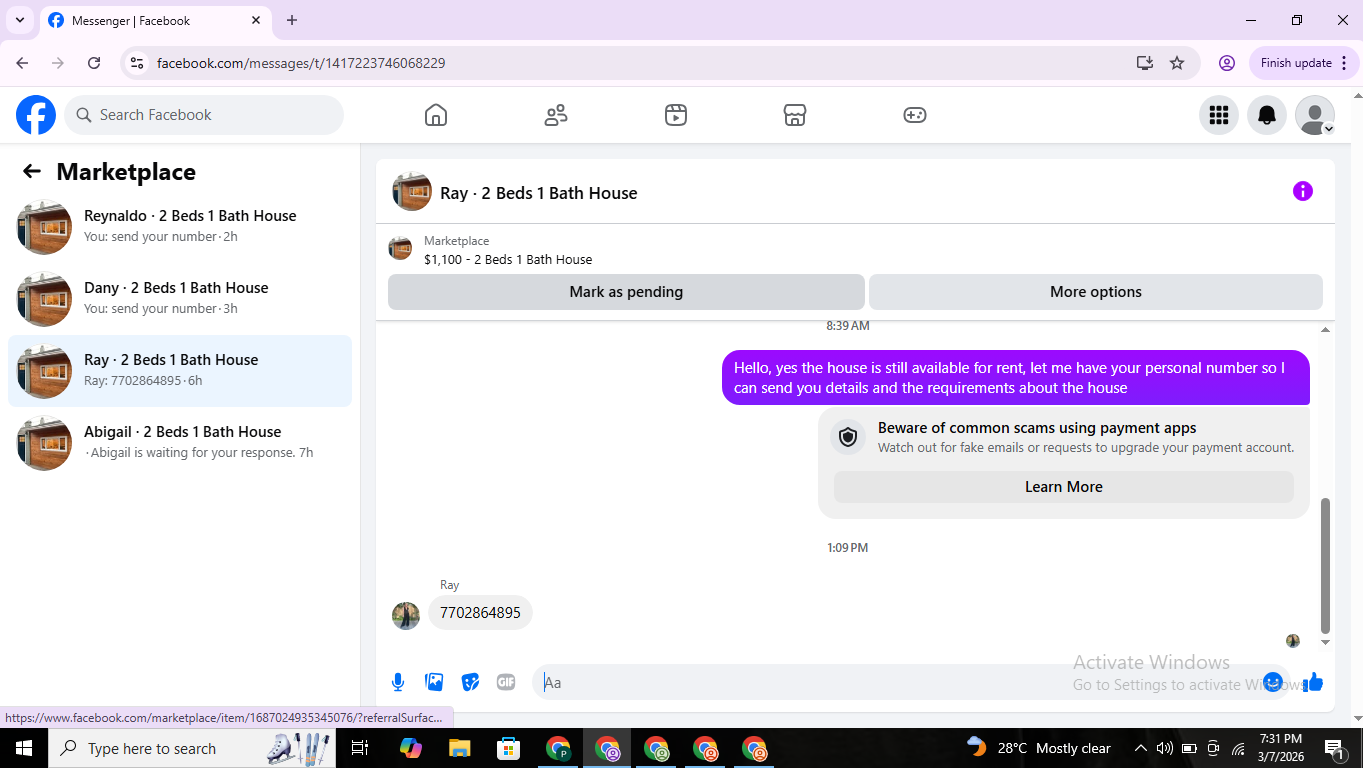1363x768 pixels.
Task: Open a new browser tab
Action: click(292, 20)
